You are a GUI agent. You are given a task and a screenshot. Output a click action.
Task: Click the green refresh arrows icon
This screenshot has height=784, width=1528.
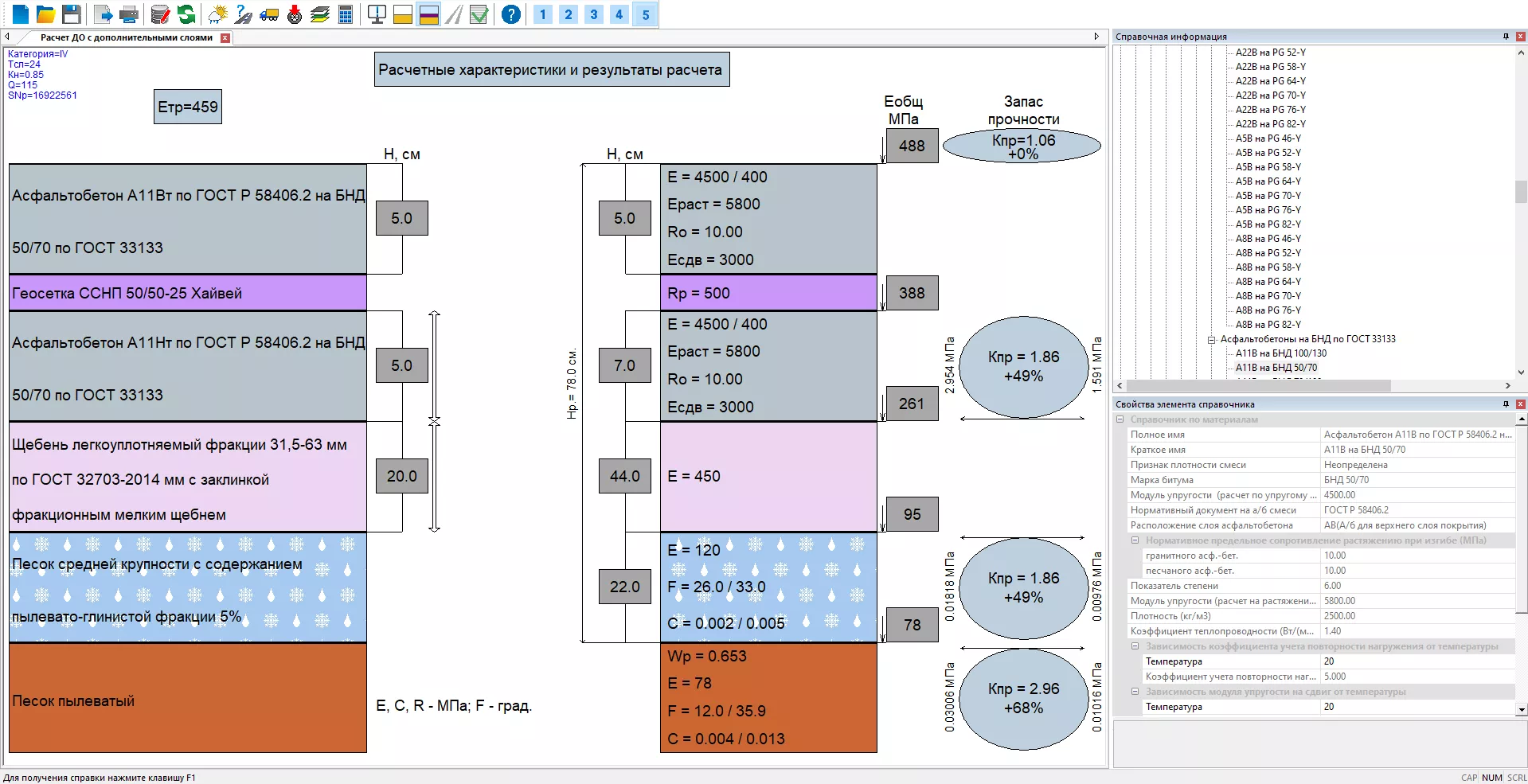tap(186, 14)
